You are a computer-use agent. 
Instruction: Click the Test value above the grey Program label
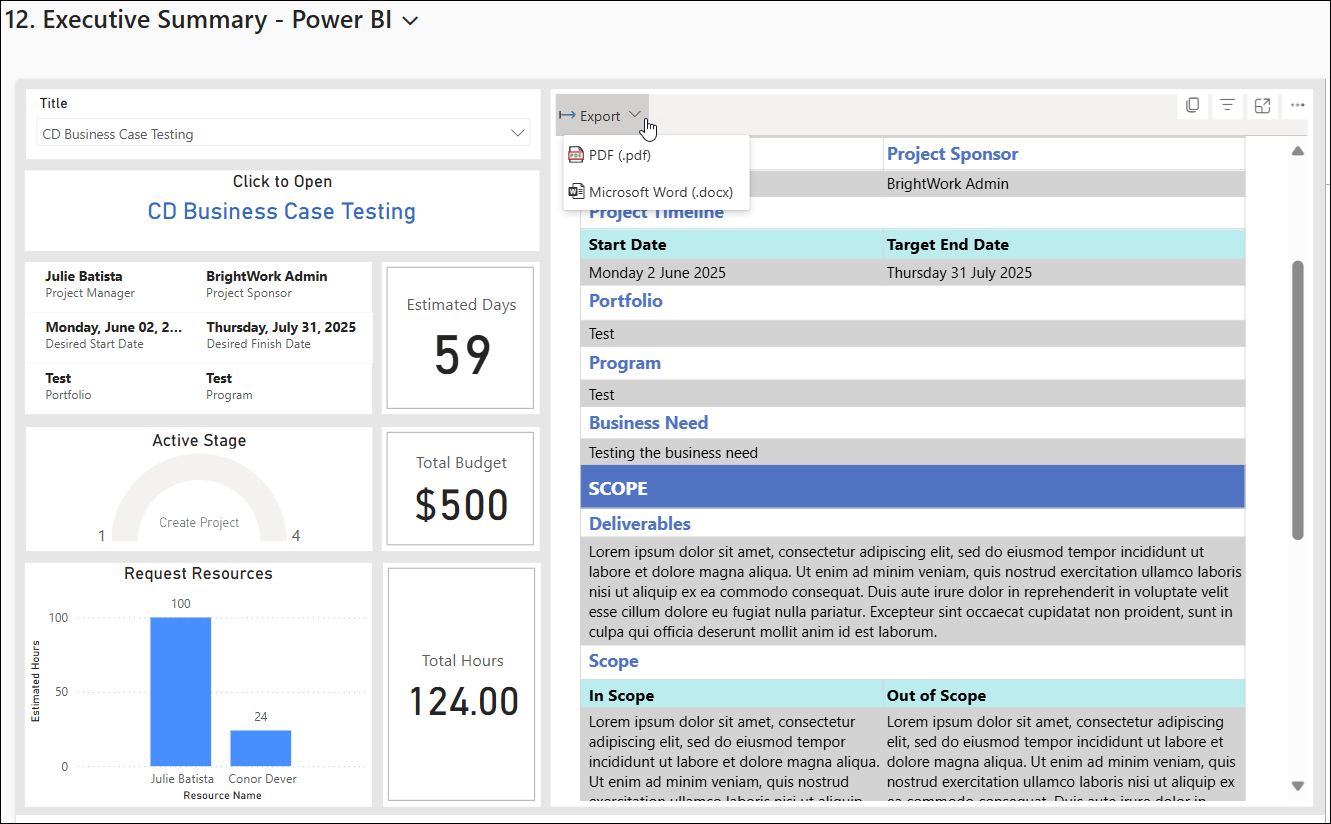(x=219, y=379)
